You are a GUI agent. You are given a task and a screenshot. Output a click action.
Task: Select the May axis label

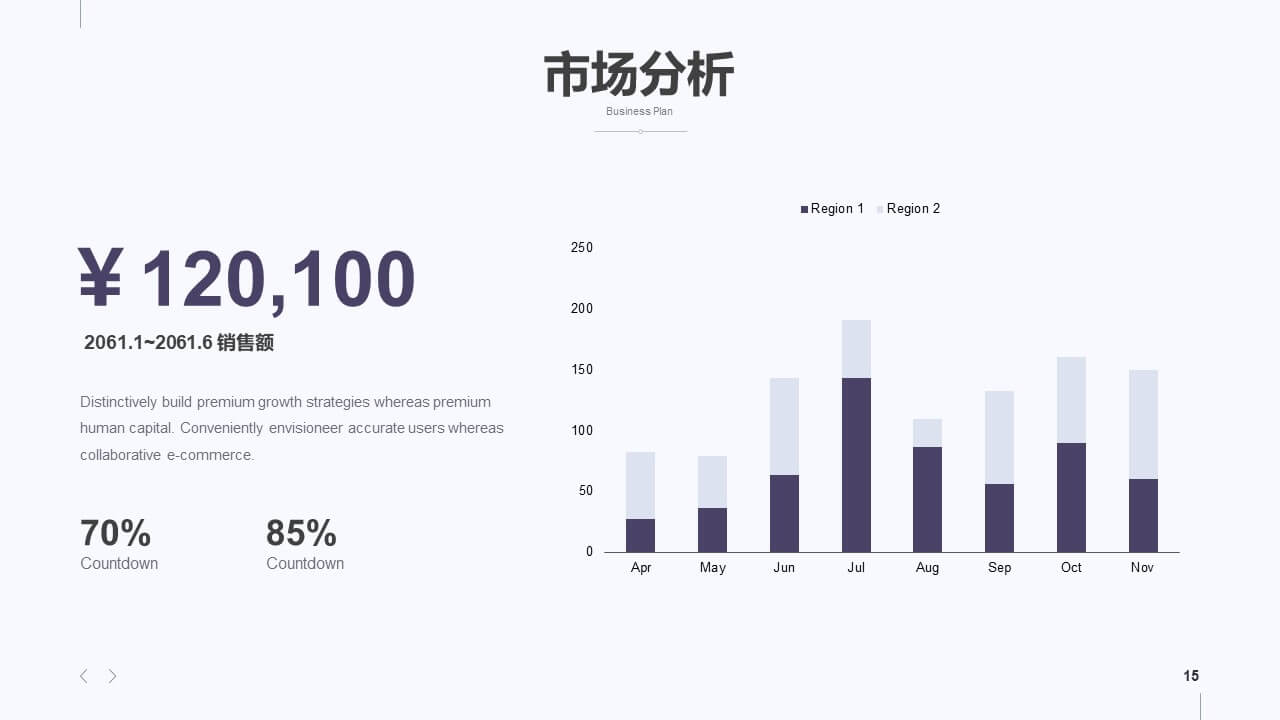coord(713,568)
